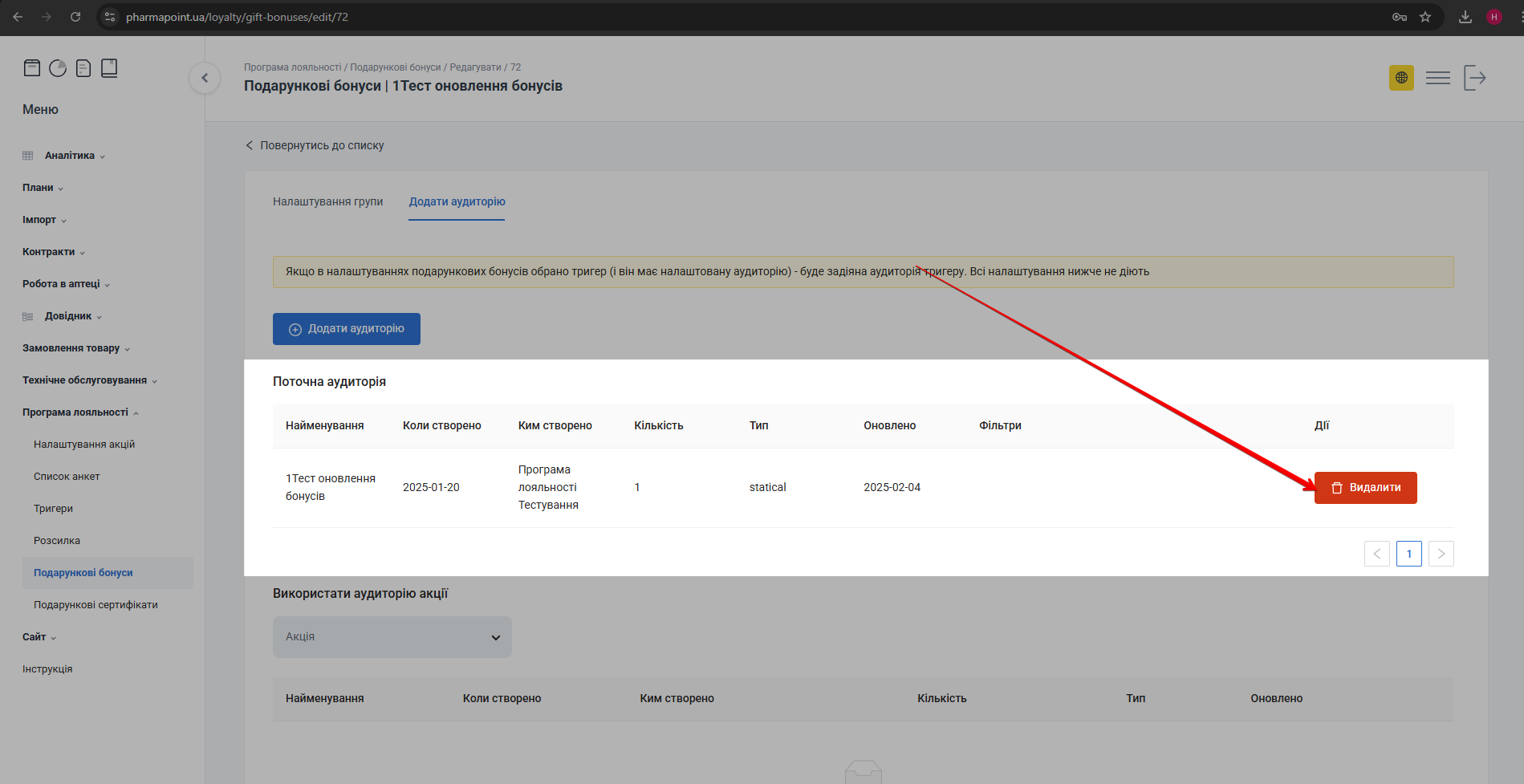Expand the Імпорт menu section

point(45,220)
